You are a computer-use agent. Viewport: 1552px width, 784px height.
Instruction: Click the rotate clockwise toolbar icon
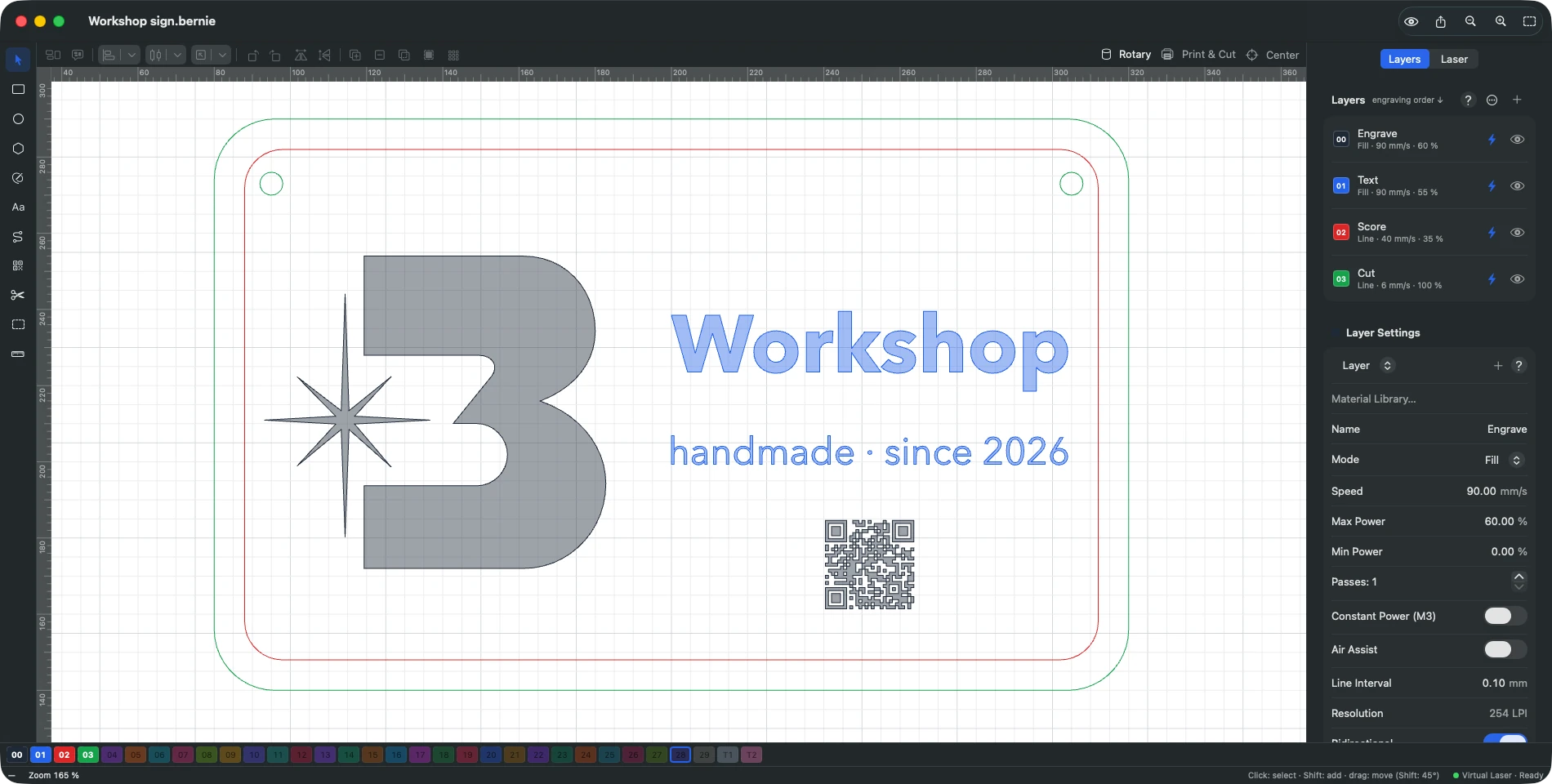coord(275,55)
